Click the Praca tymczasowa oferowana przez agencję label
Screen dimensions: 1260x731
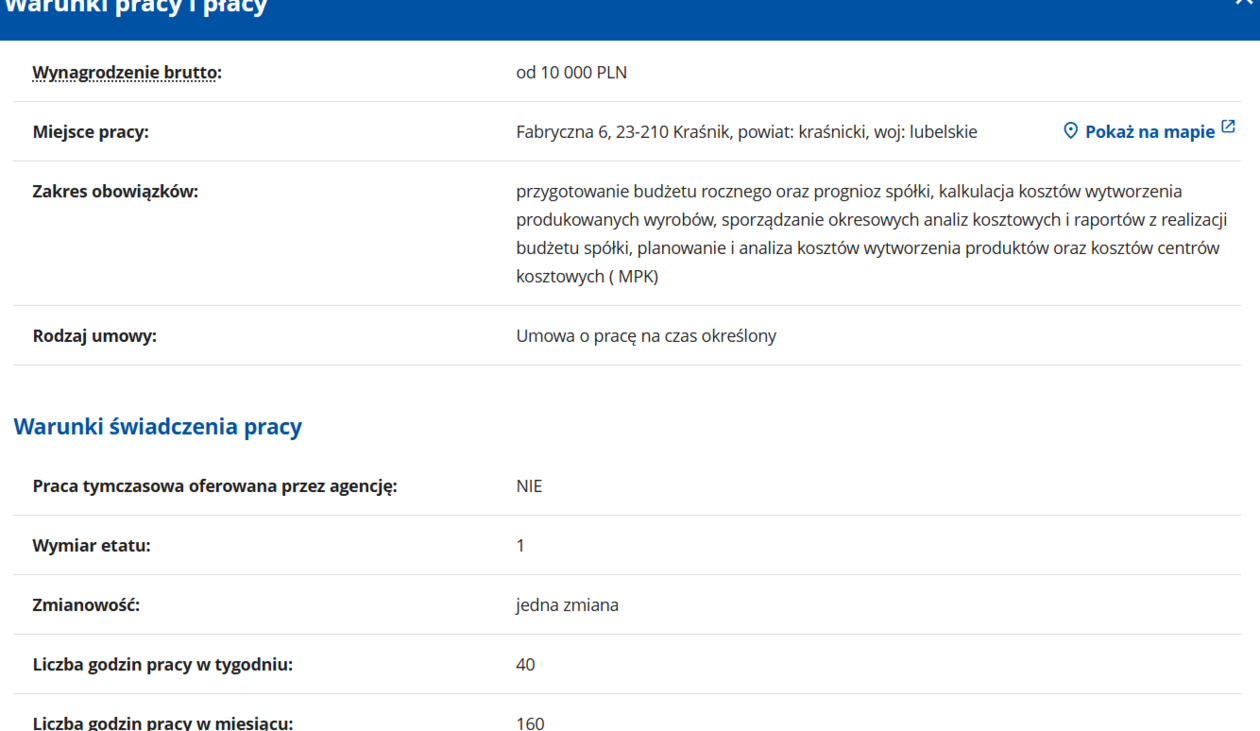pyautogui.click(x=215, y=487)
